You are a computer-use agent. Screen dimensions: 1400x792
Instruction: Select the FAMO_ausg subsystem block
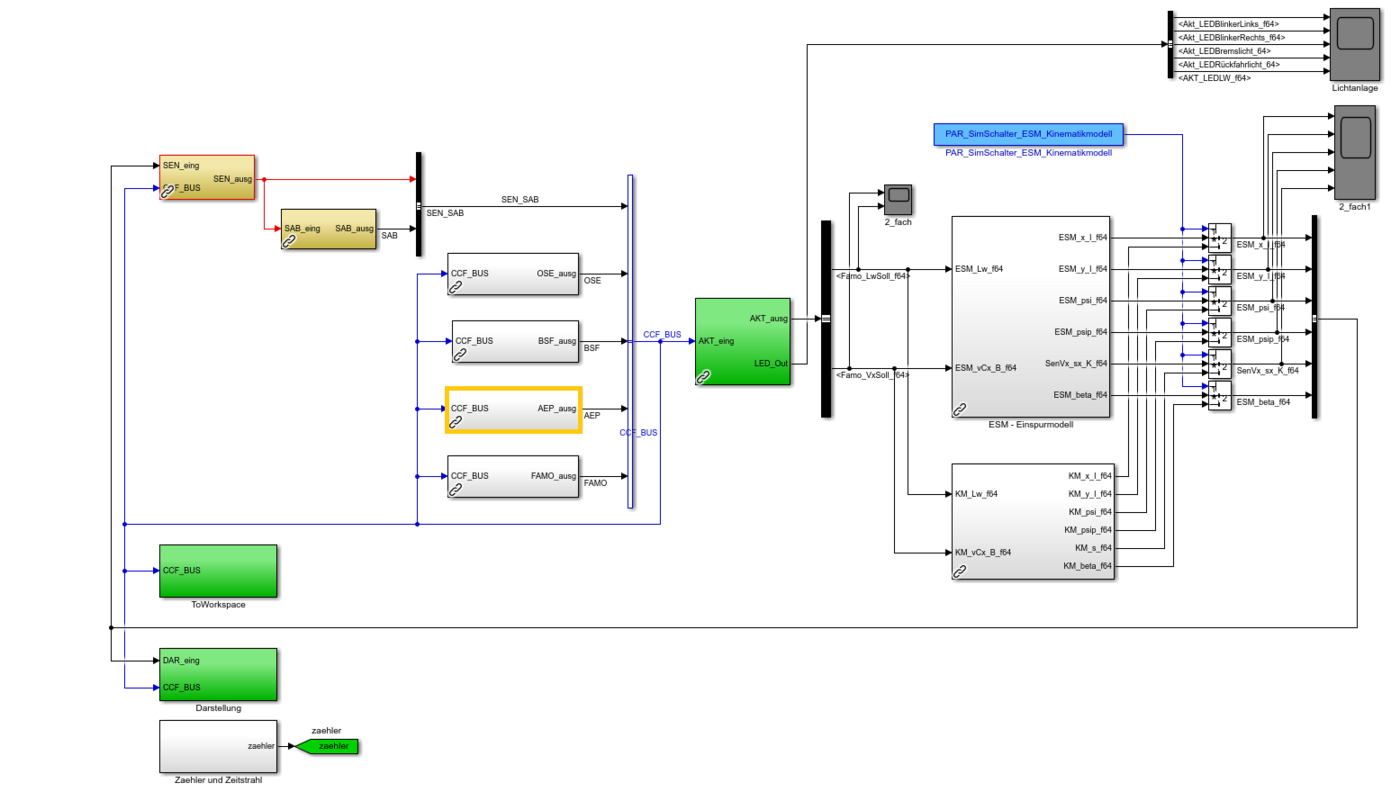[513, 476]
